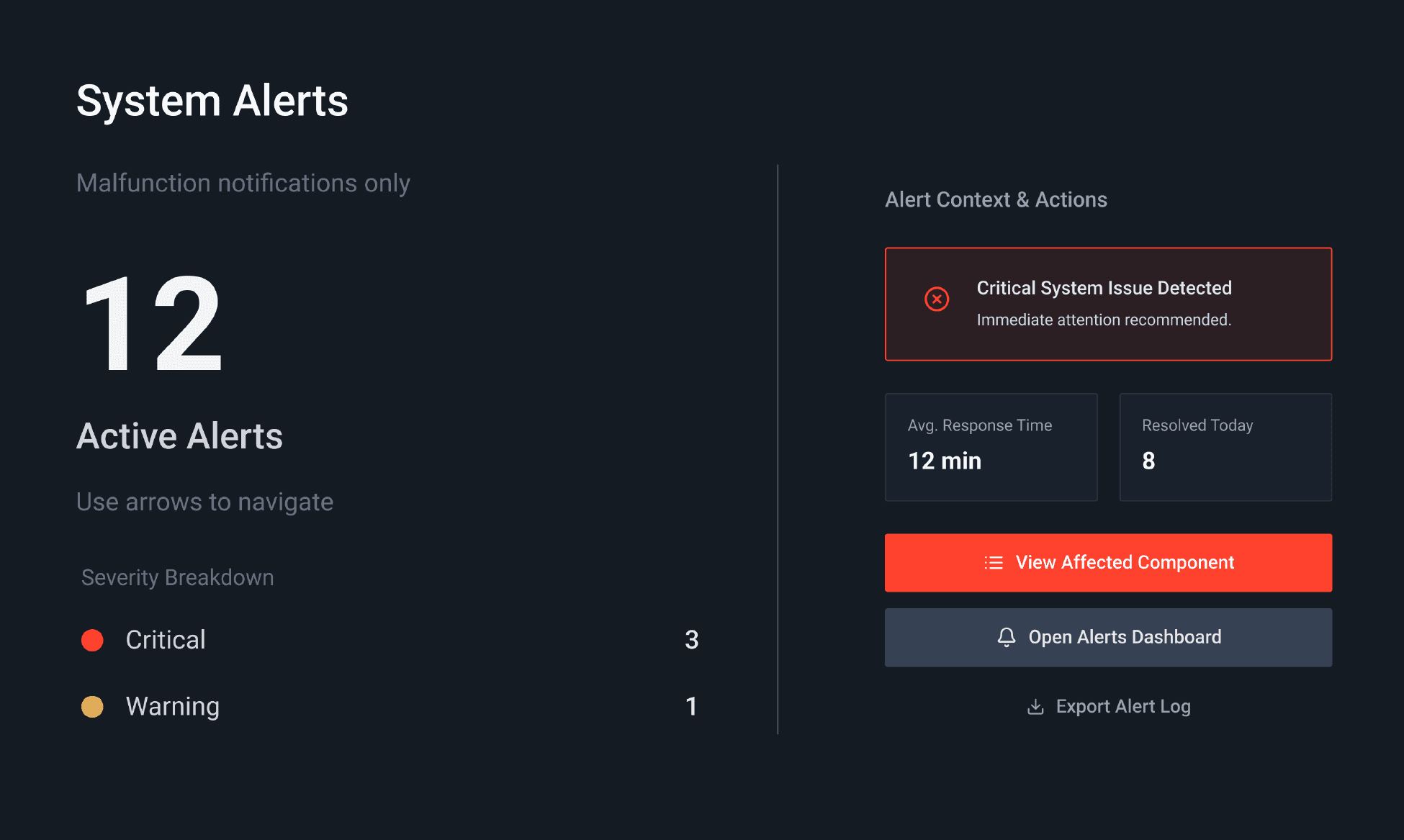Click the Avg. Response Time stat card
This screenshot has width=1404, height=840.
[x=991, y=446]
